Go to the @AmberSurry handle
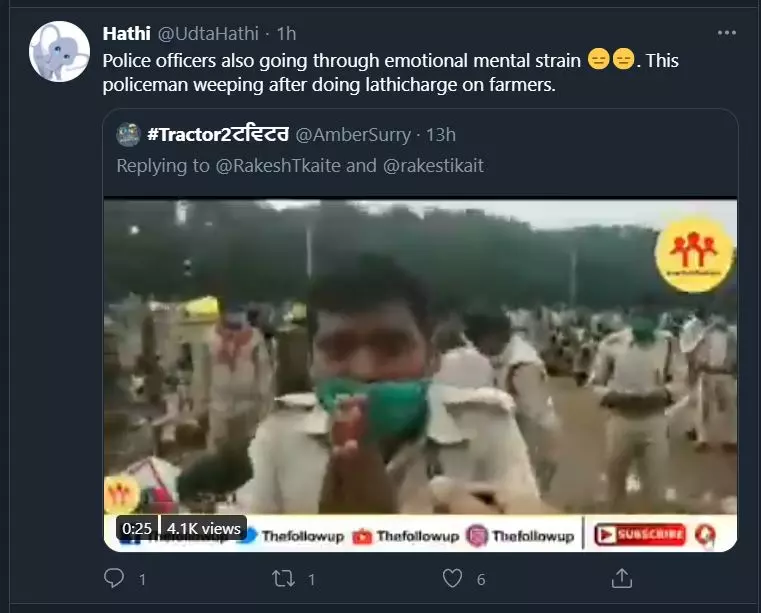 point(347,135)
